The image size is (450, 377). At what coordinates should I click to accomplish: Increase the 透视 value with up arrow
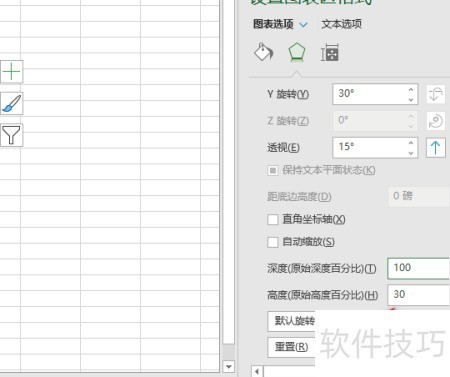pos(411,143)
